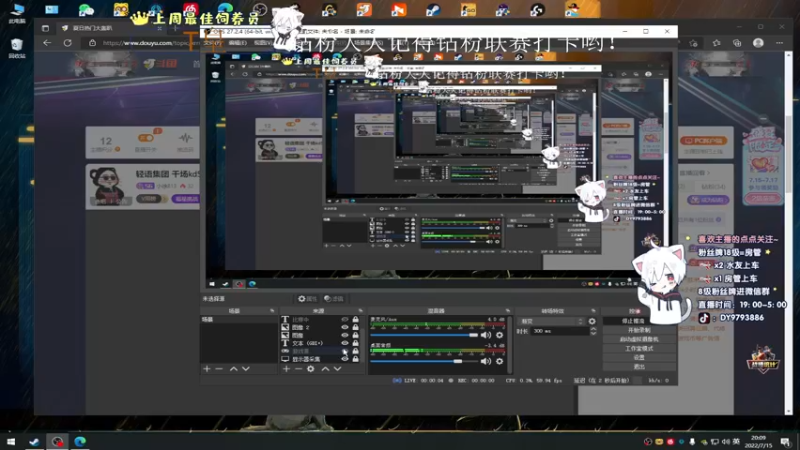This screenshot has width=800, height=450.
Task: Pop out the Sources dock via header icon
Action: (x=360, y=311)
